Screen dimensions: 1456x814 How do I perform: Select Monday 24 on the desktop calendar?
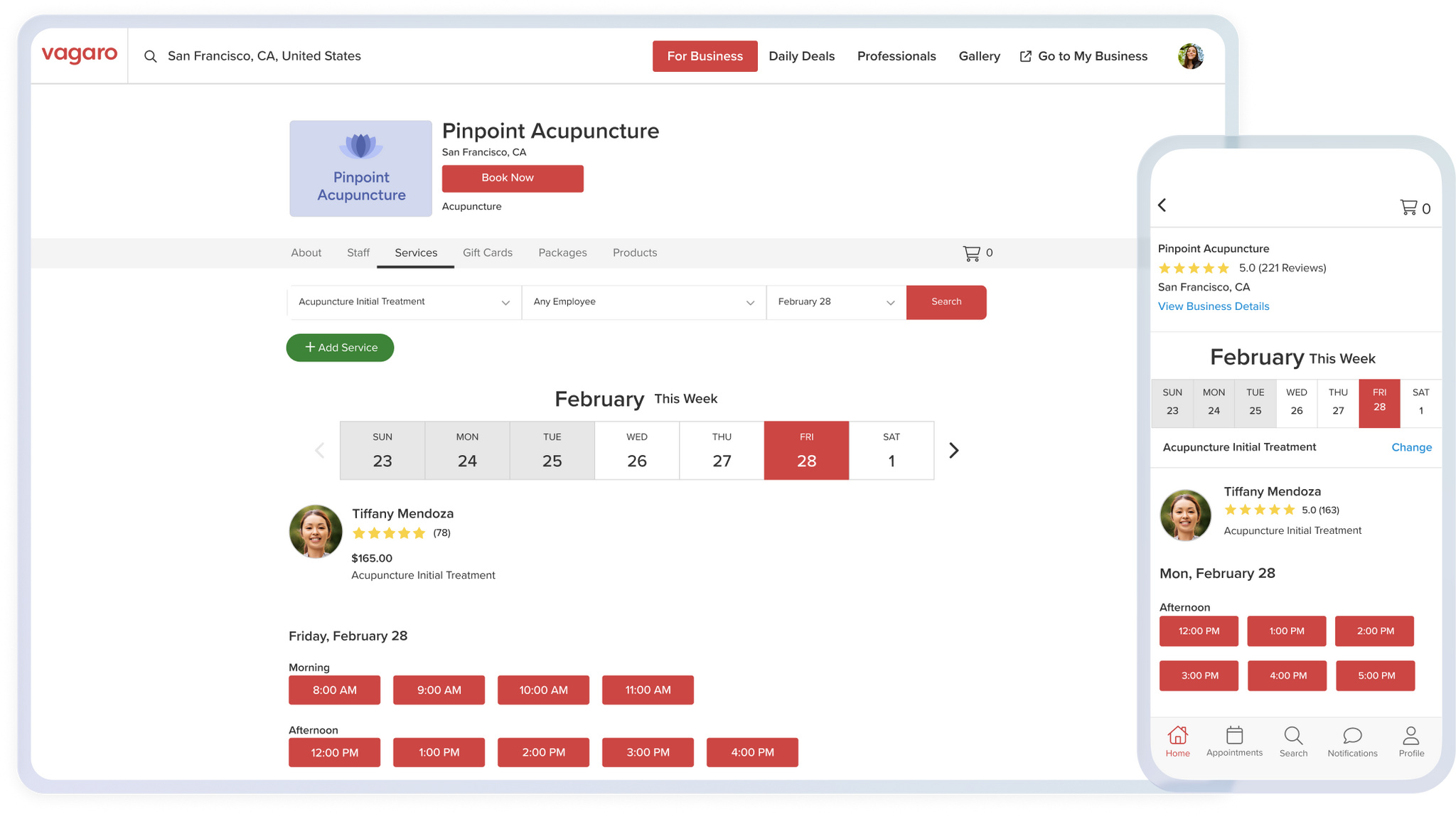click(467, 451)
